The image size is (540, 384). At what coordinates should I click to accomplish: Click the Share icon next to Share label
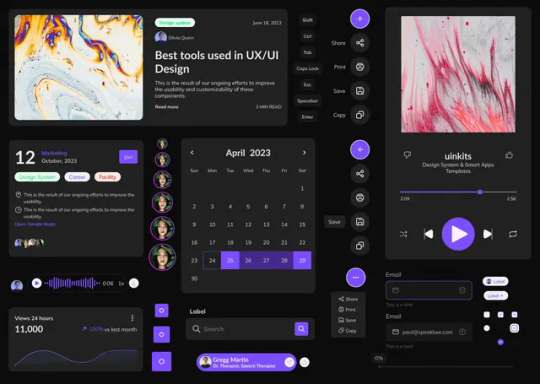coord(360,43)
